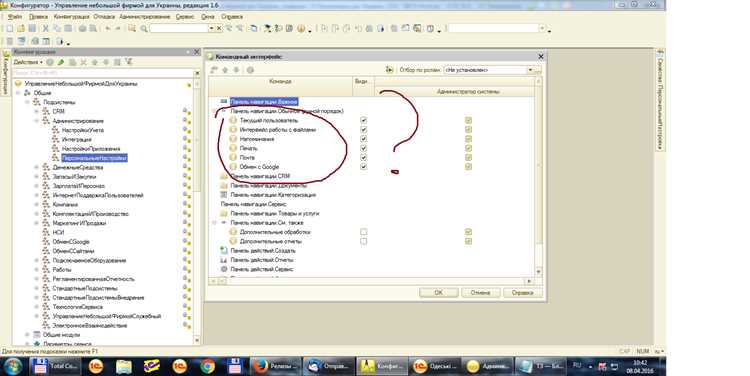Open the main toolbar search combo dropdown arrow
This screenshot has height=376, width=750.
[211, 29]
